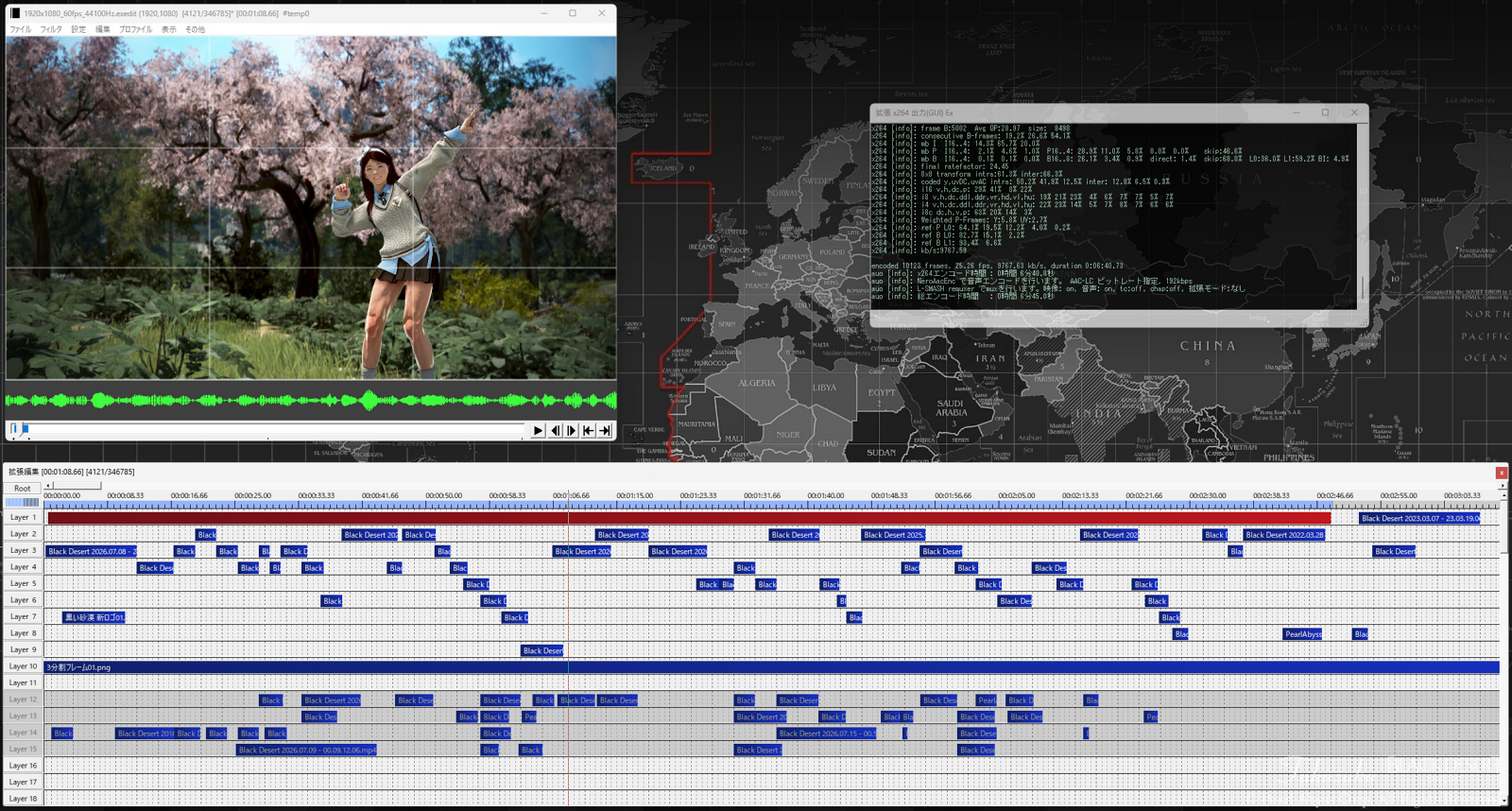1512x811 pixels.
Task: Jump to the last frame
Action: coord(606,430)
